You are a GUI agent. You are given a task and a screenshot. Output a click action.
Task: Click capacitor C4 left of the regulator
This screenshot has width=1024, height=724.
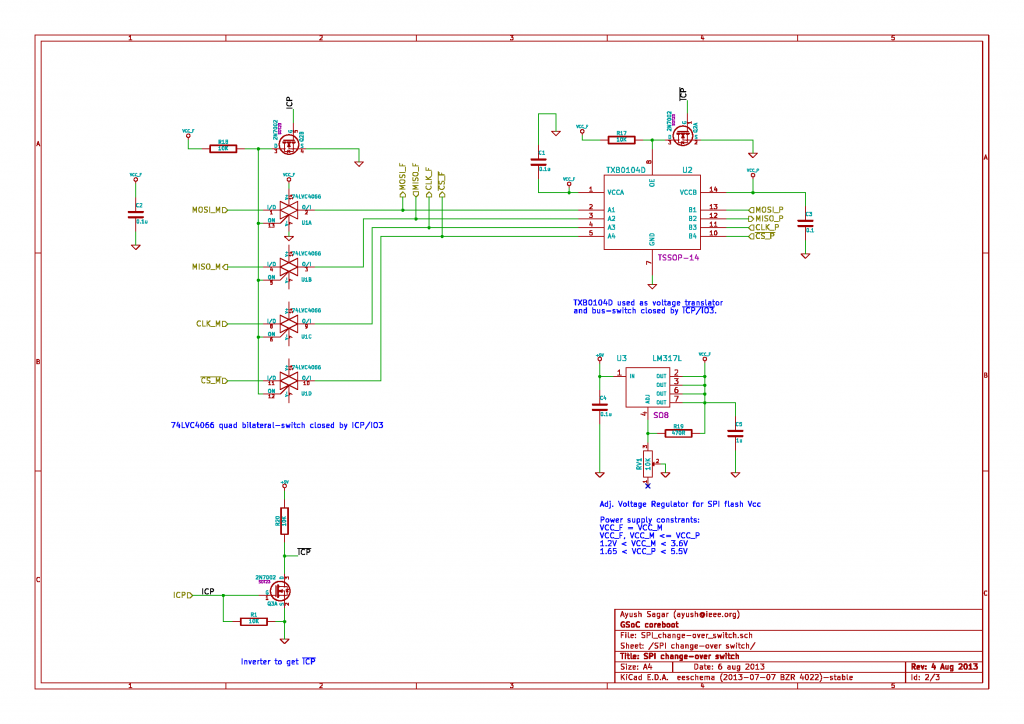[x=602, y=408]
